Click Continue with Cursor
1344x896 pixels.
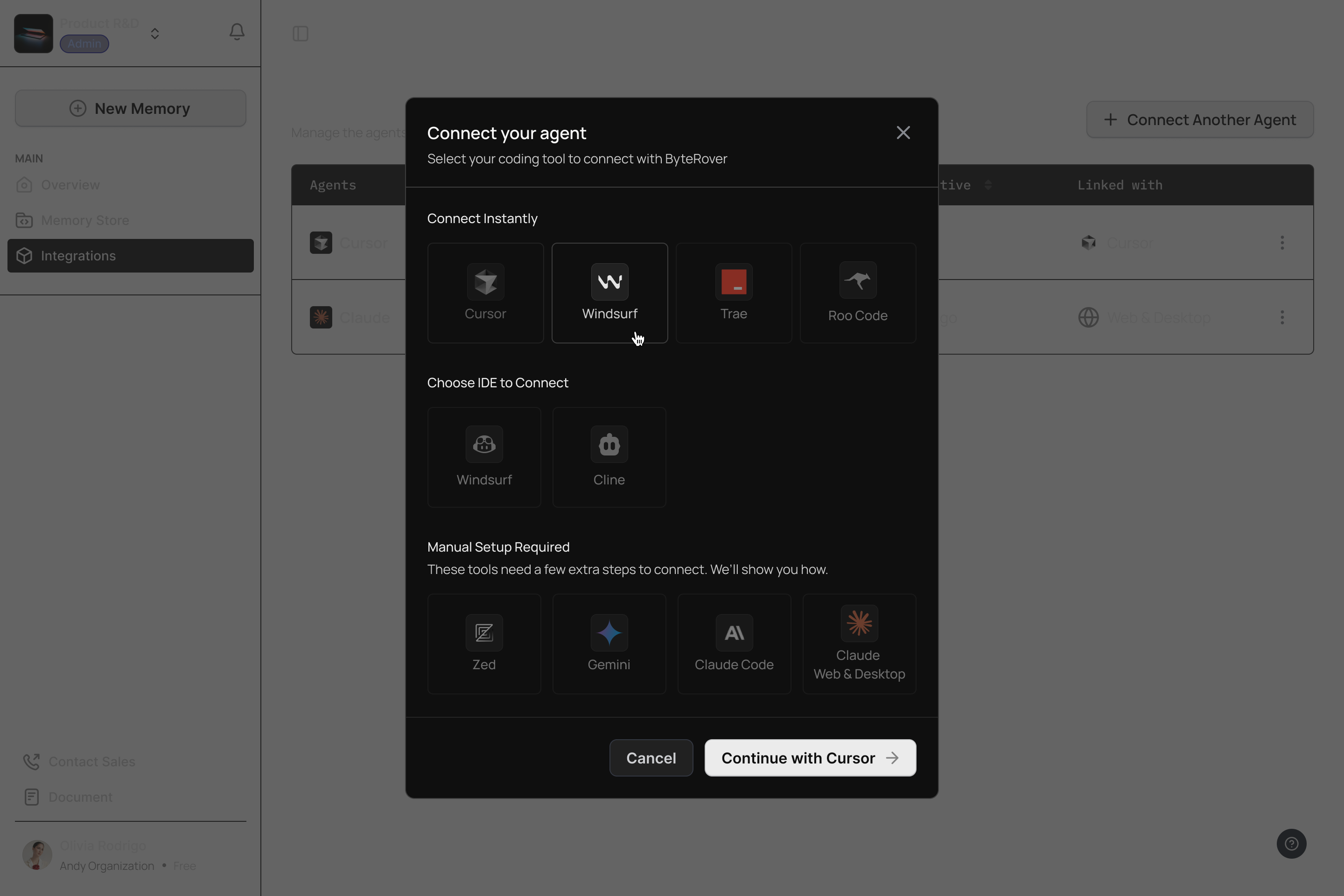pos(810,758)
